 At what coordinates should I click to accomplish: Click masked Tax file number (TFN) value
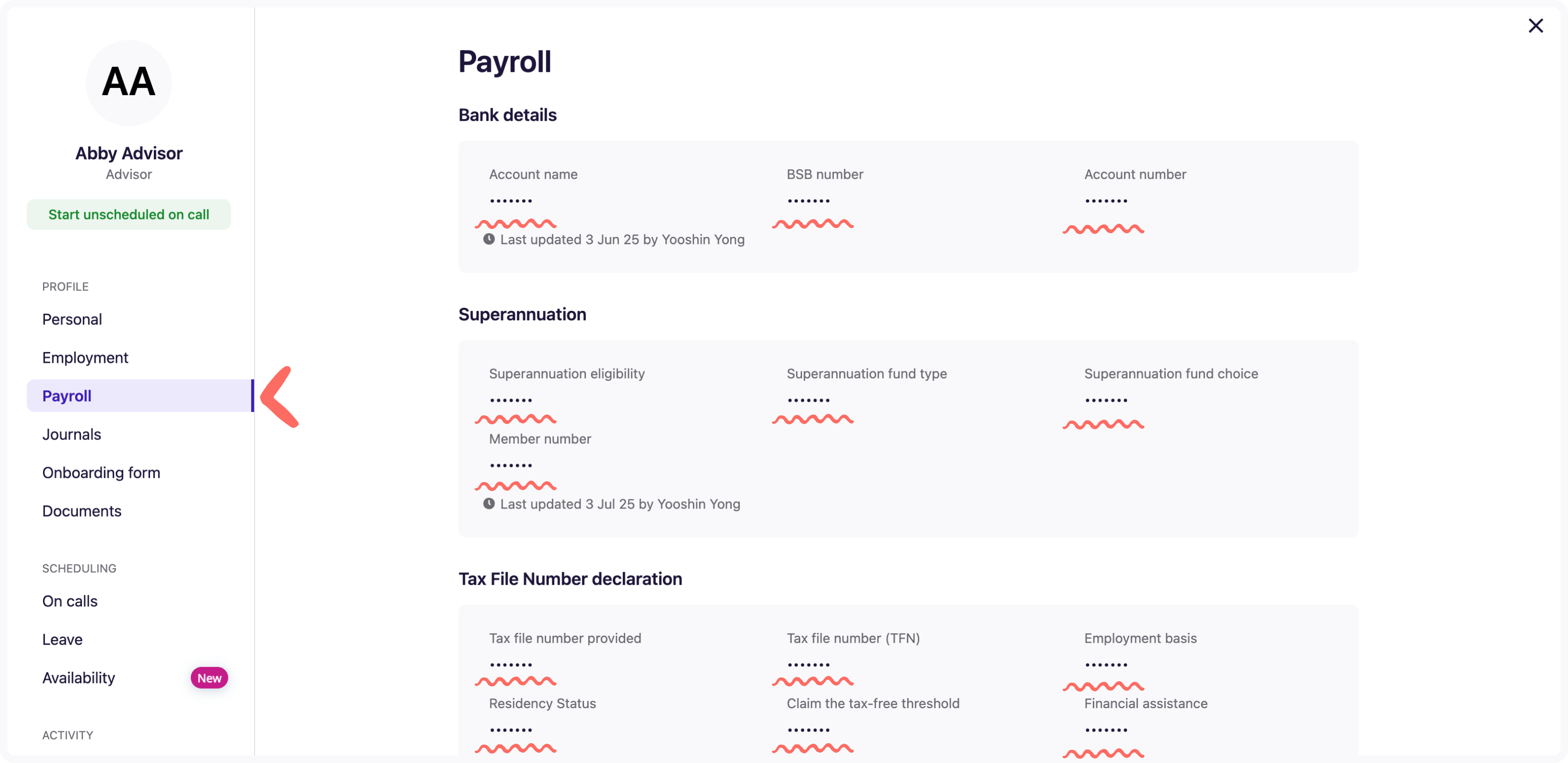[808, 665]
